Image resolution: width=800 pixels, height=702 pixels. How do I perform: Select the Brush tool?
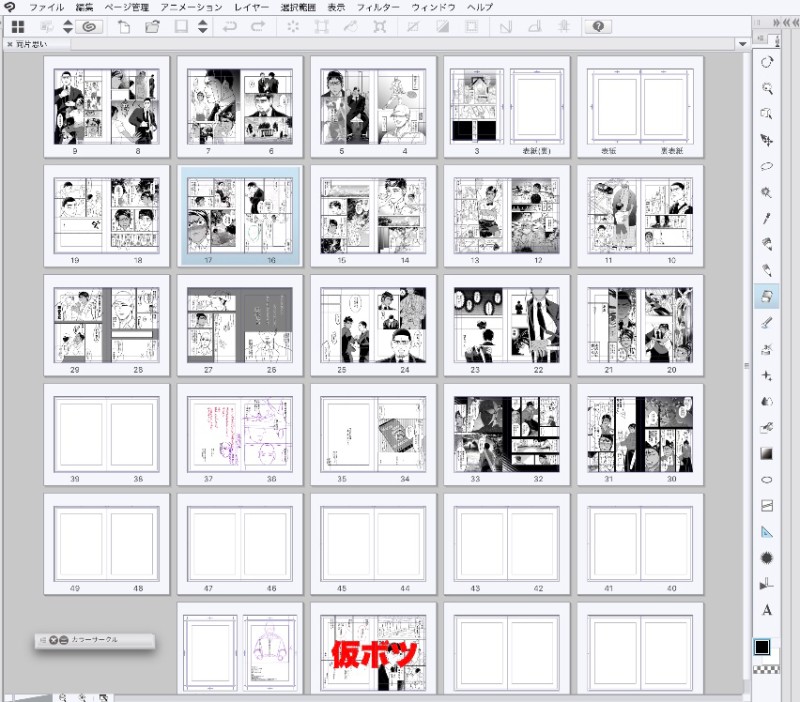766,323
